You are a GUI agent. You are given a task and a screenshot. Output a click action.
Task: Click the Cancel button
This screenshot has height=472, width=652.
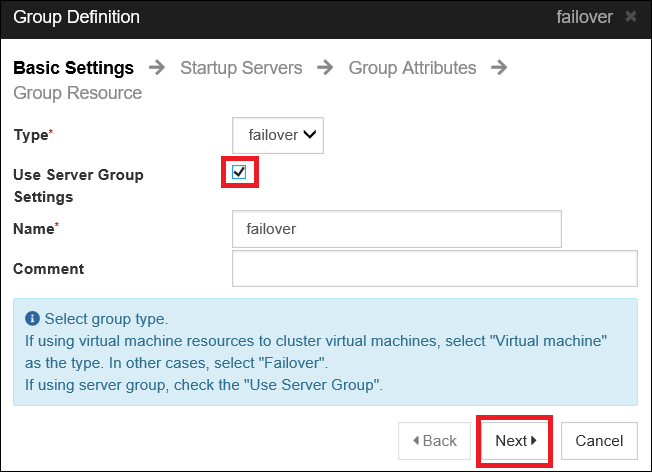(599, 441)
